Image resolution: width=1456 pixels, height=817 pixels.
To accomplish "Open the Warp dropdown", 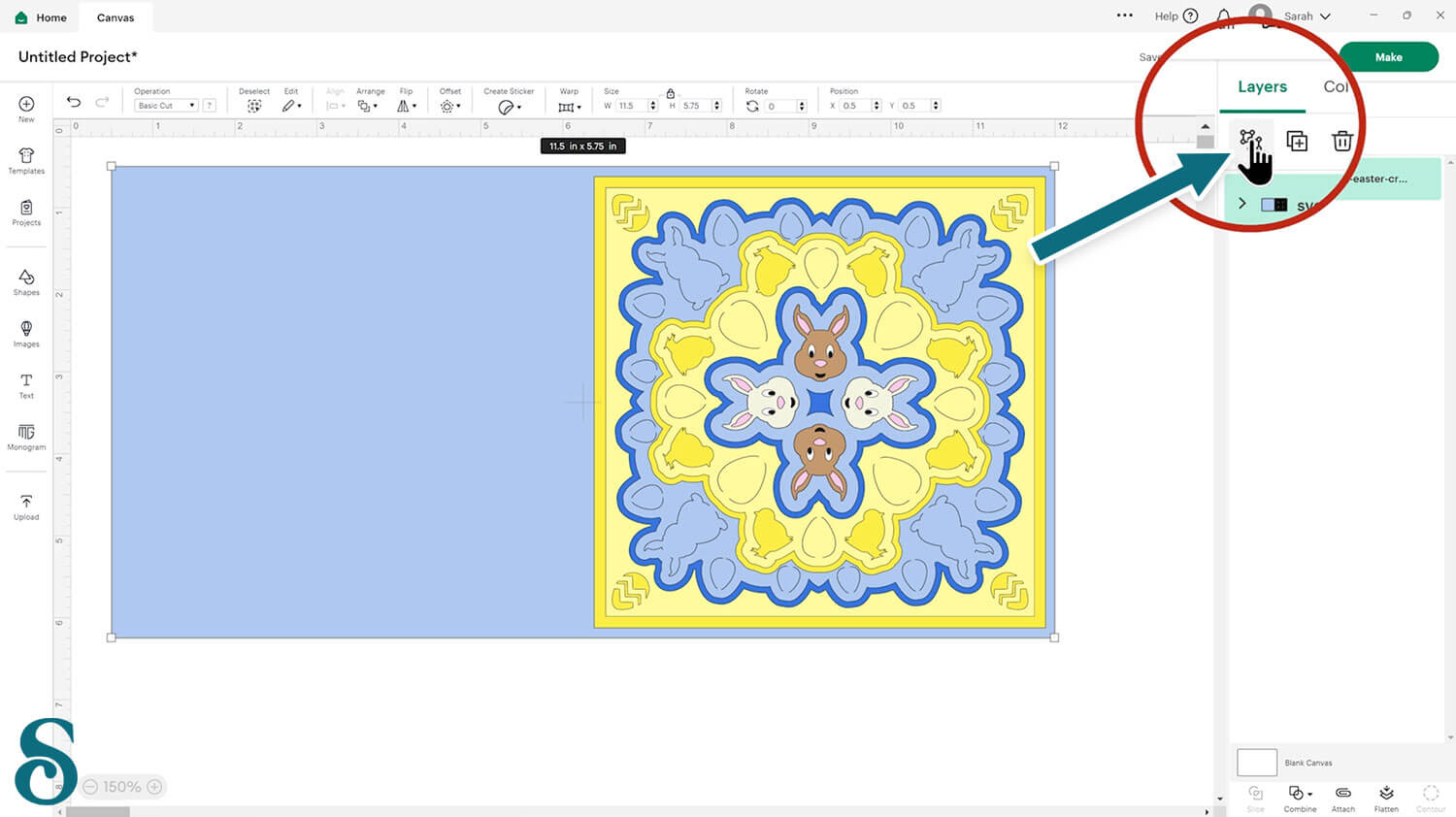I will [569, 107].
